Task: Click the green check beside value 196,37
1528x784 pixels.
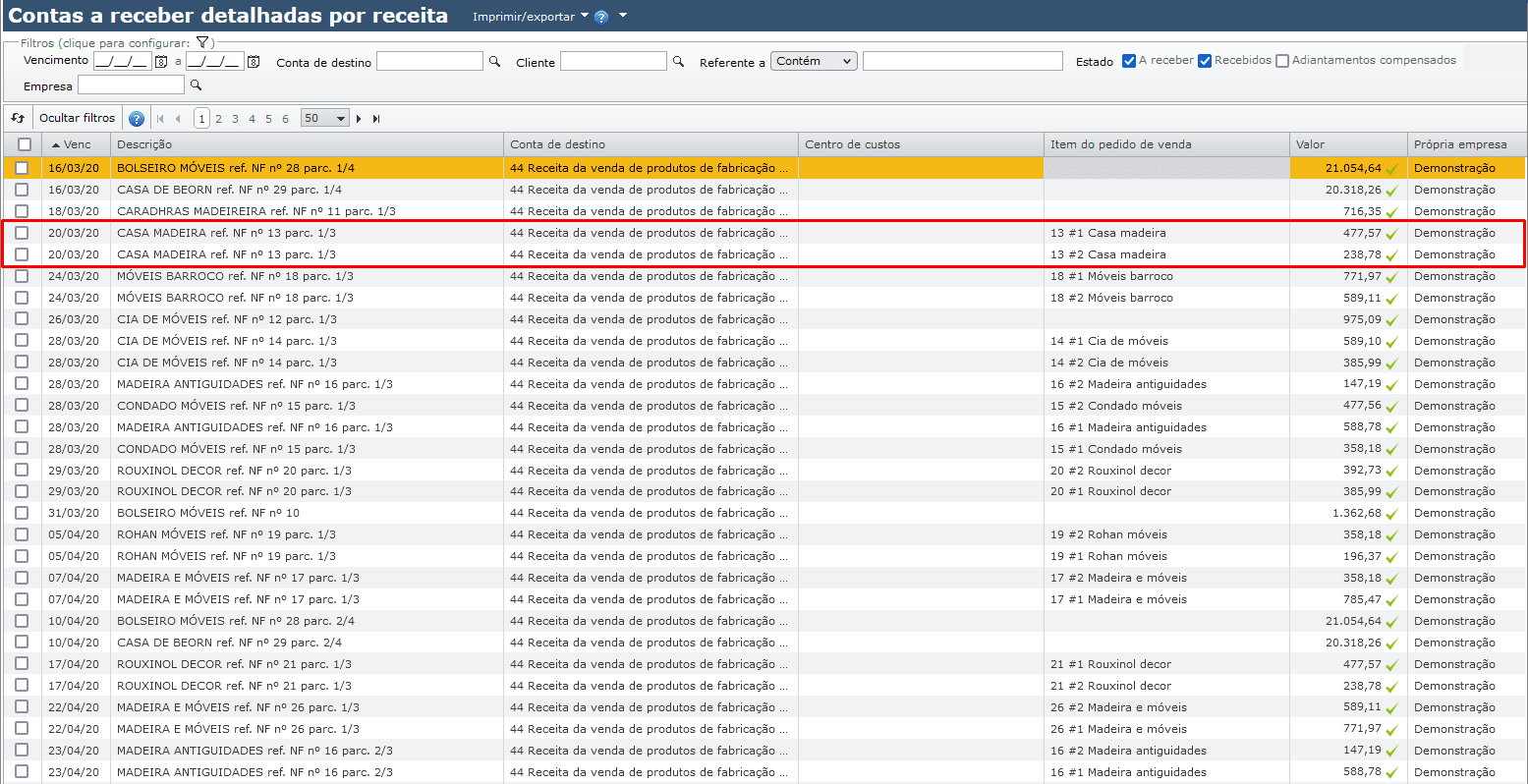Action: (x=1391, y=557)
